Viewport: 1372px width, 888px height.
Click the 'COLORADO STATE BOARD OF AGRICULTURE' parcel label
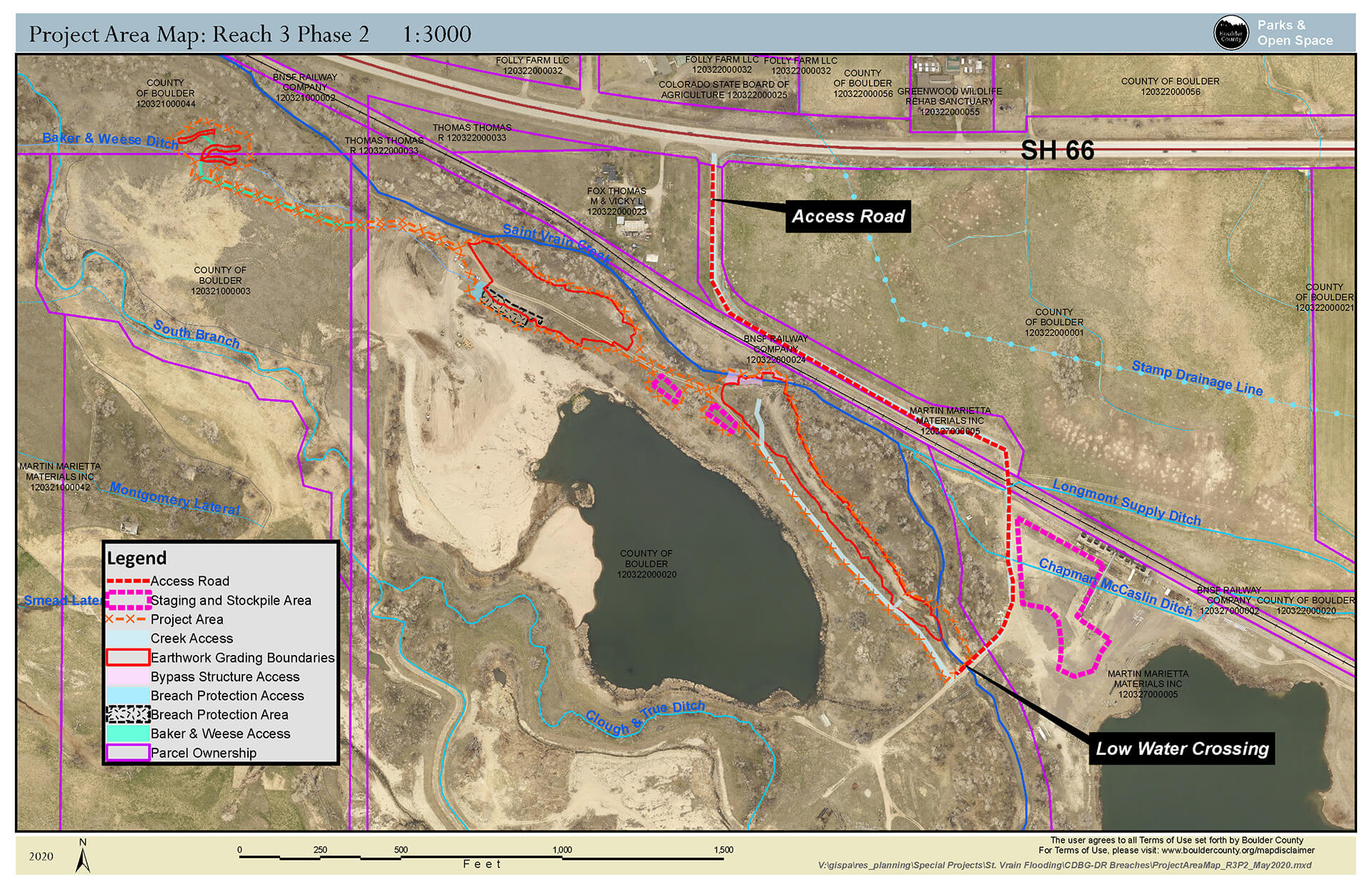724,89
